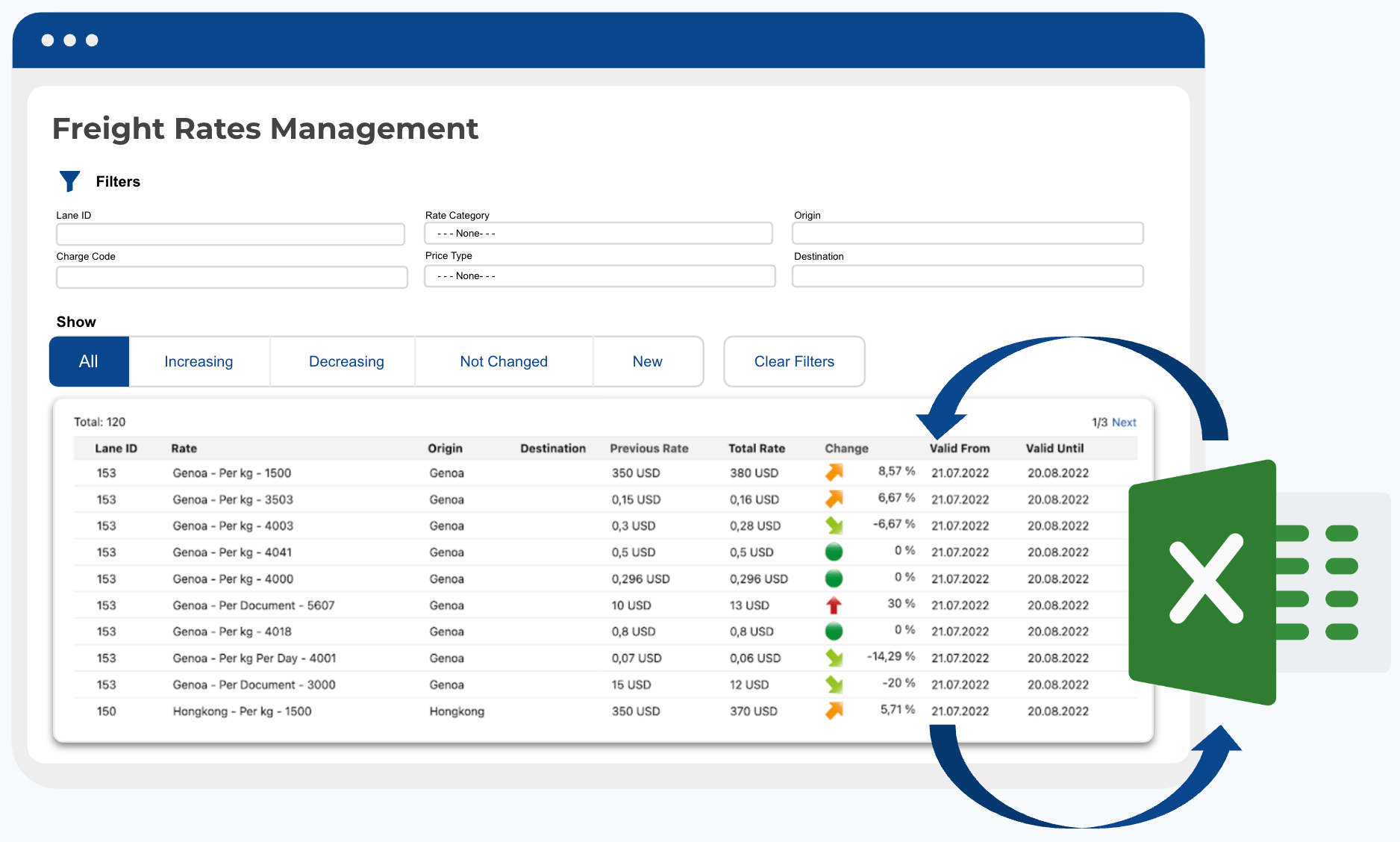Click green circle in Per kg - 4000 row
This screenshot has height=842, width=1400.
tap(834, 579)
